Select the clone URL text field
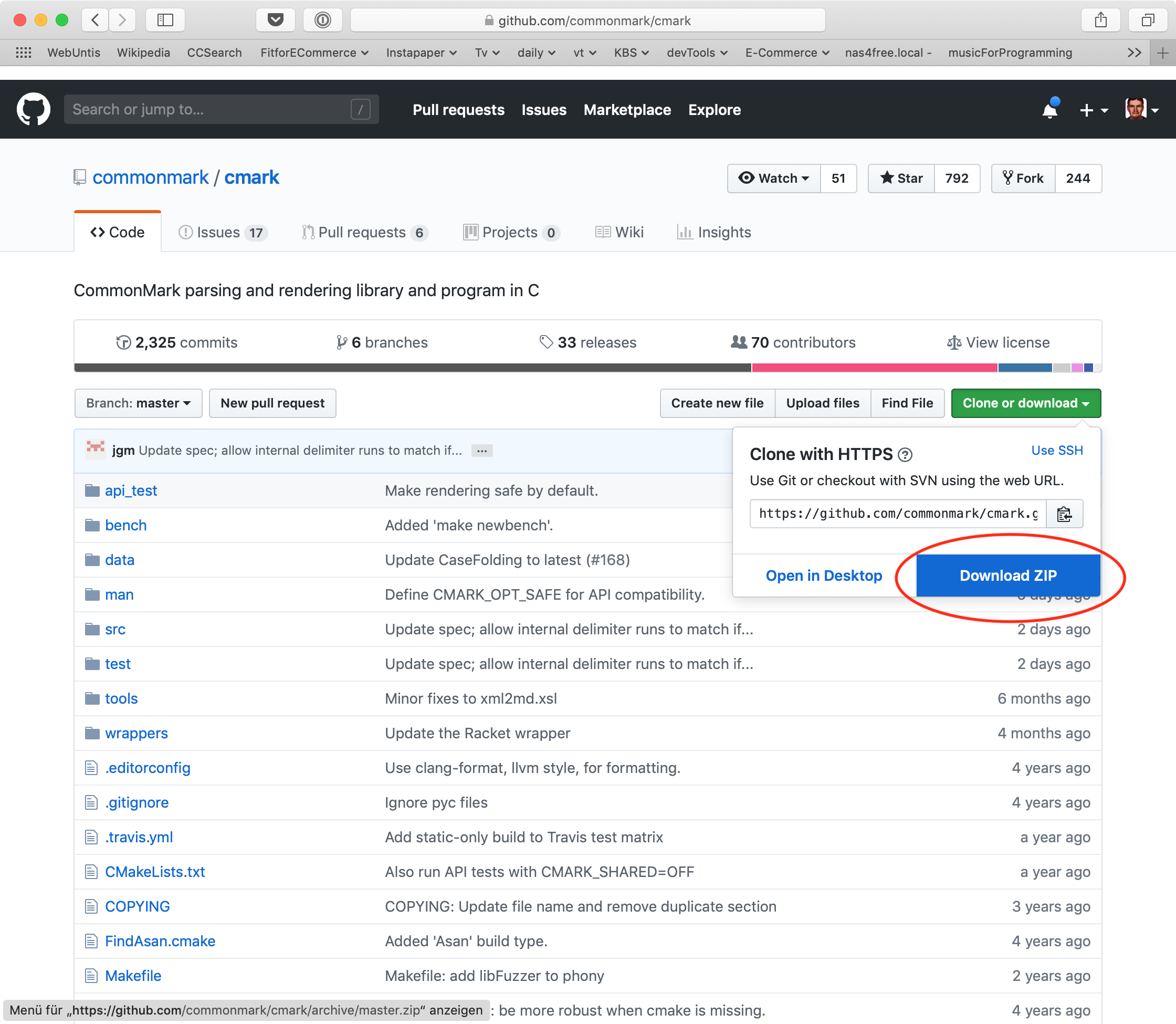Image resolution: width=1176 pixels, height=1024 pixels. (898, 514)
